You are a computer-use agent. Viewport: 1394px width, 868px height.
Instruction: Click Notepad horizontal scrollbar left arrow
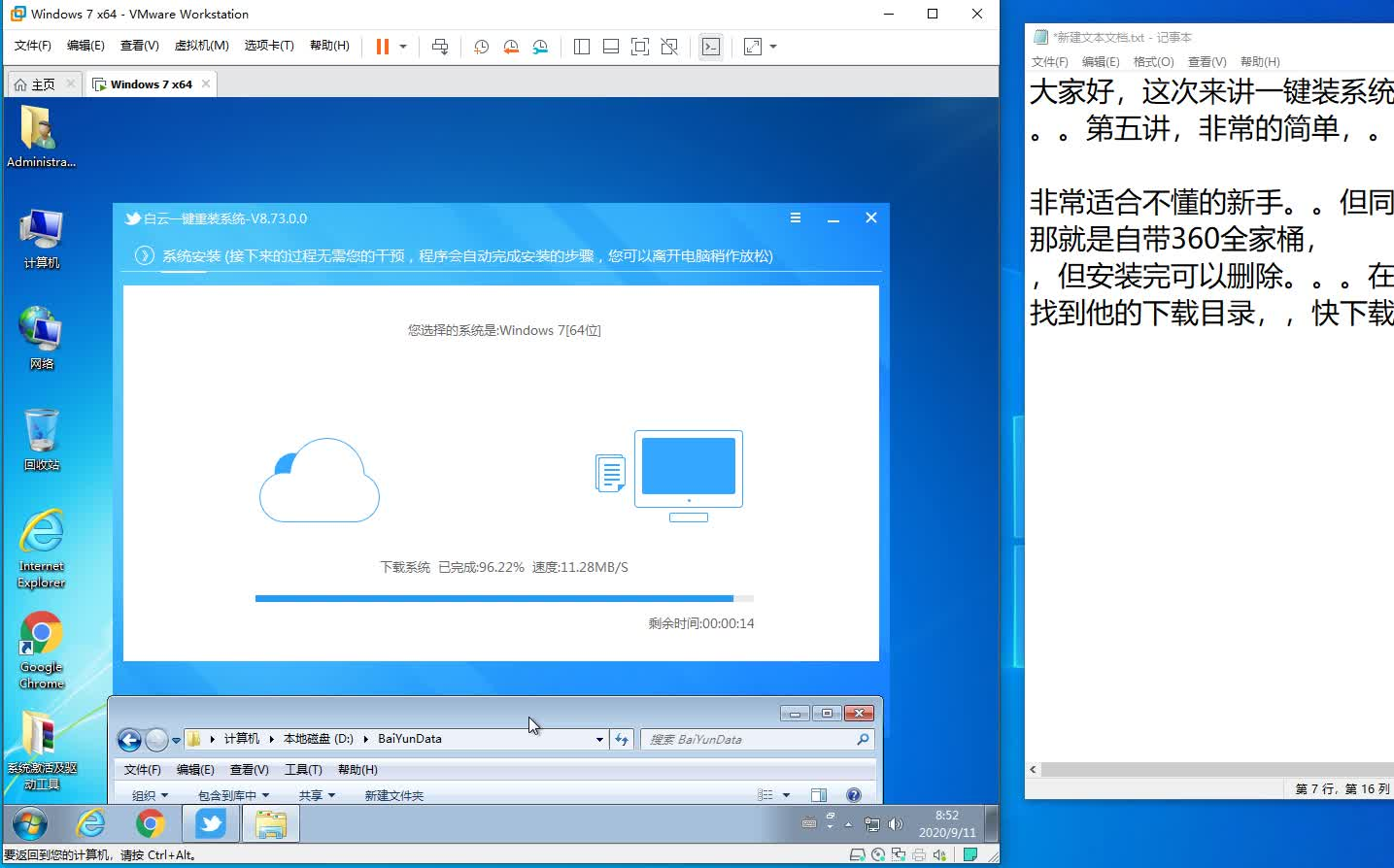tap(1033, 769)
